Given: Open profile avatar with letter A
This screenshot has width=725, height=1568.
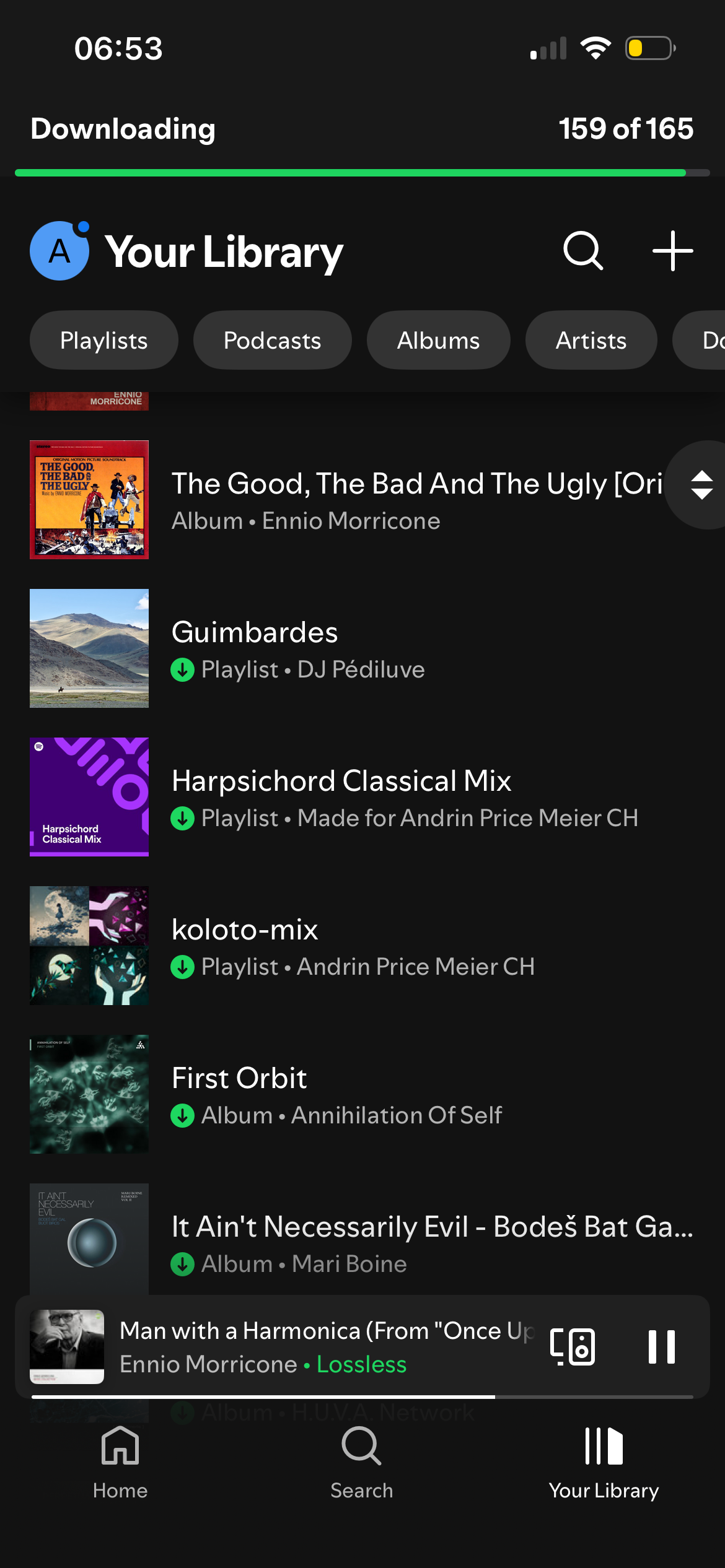Looking at the screenshot, I should click(x=59, y=251).
